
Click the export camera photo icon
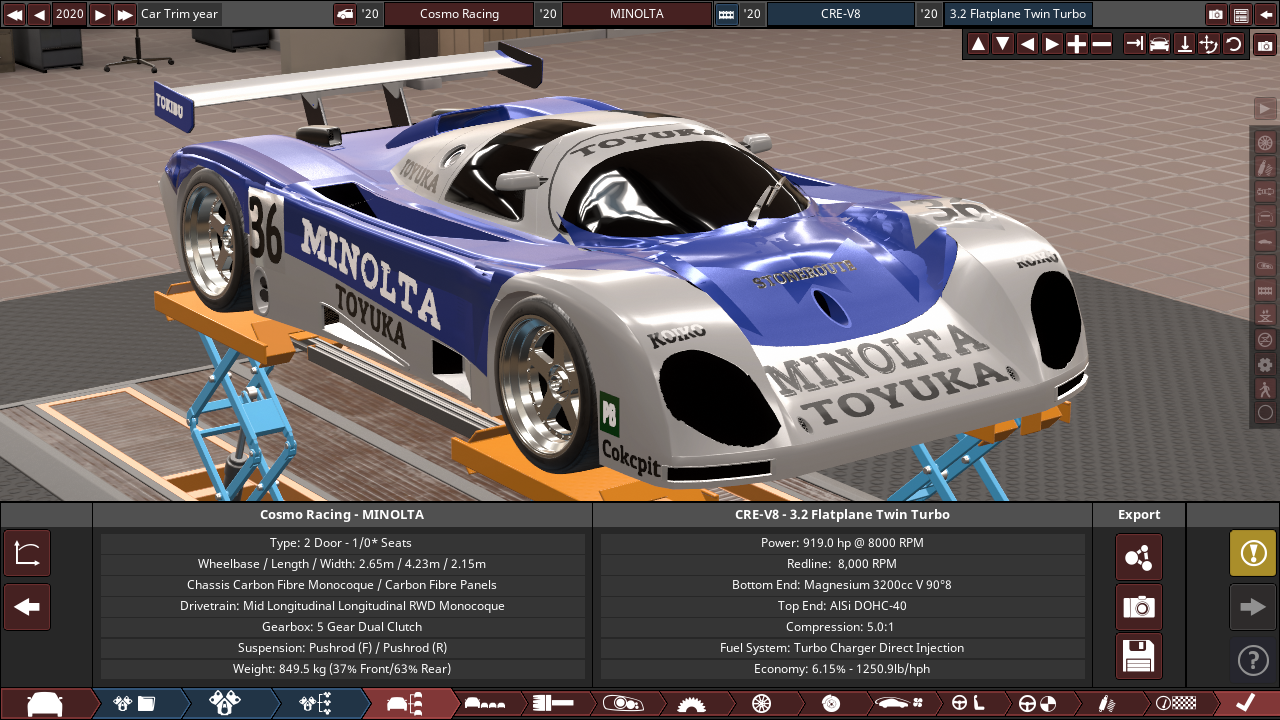pyautogui.click(x=1139, y=607)
